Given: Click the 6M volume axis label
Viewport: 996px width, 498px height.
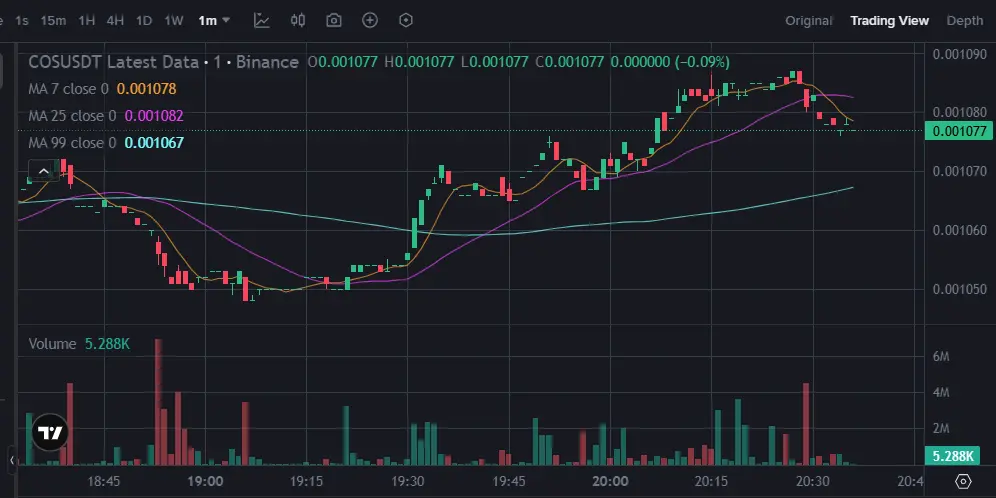Looking at the screenshot, I should [941, 357].
